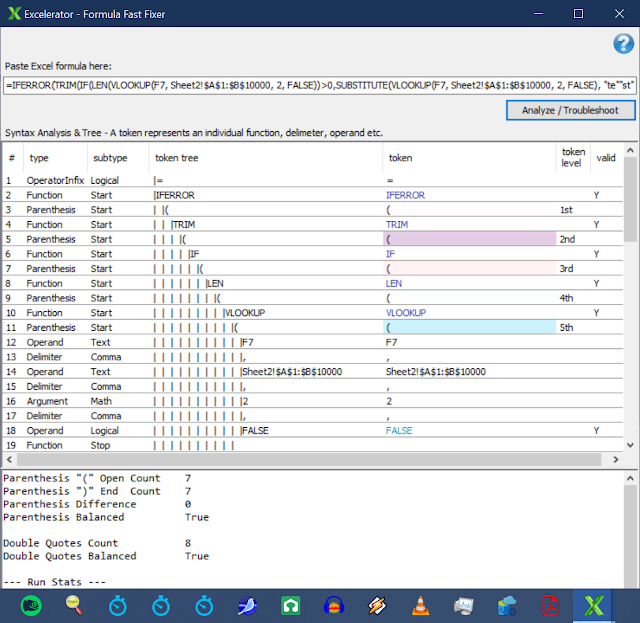Click the Double Quotes Count line
Viewport: 640px width, 623px height.
97,543
